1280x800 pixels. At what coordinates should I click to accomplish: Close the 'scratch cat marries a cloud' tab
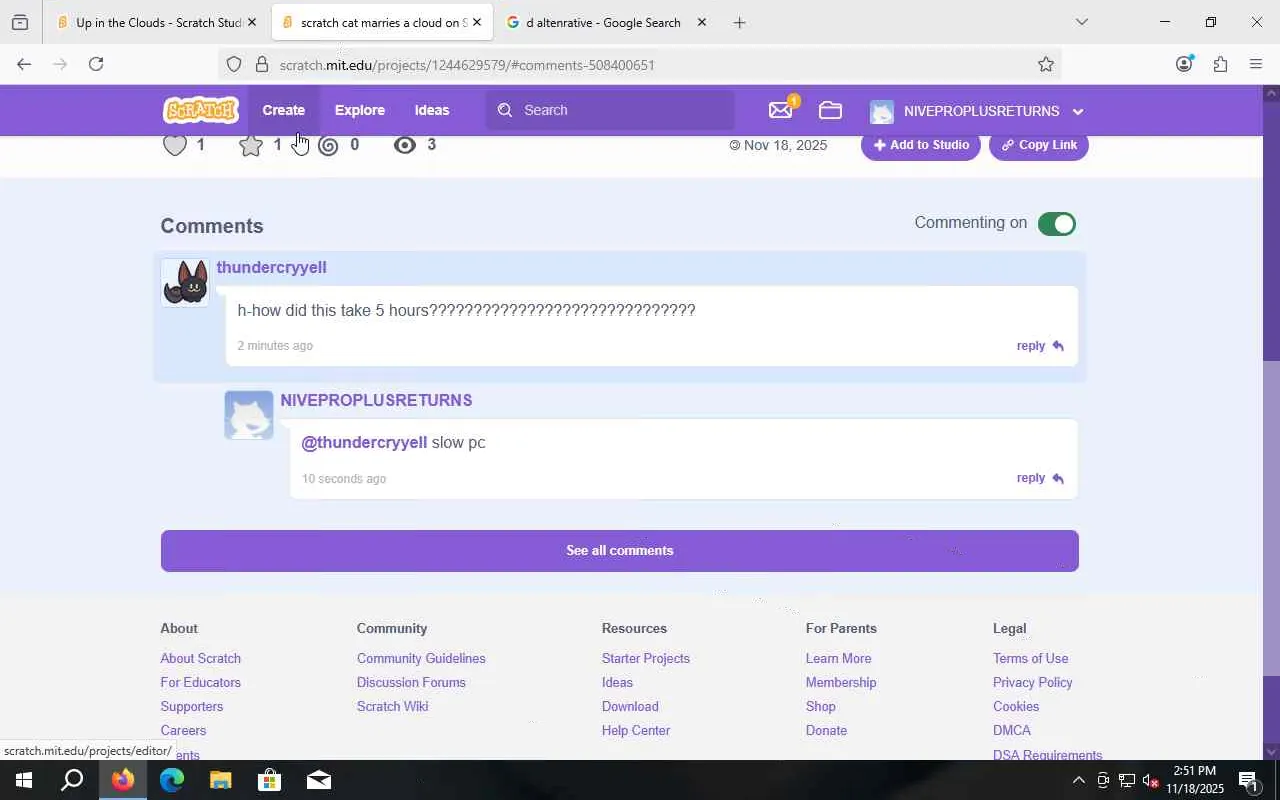coord(477,22)
